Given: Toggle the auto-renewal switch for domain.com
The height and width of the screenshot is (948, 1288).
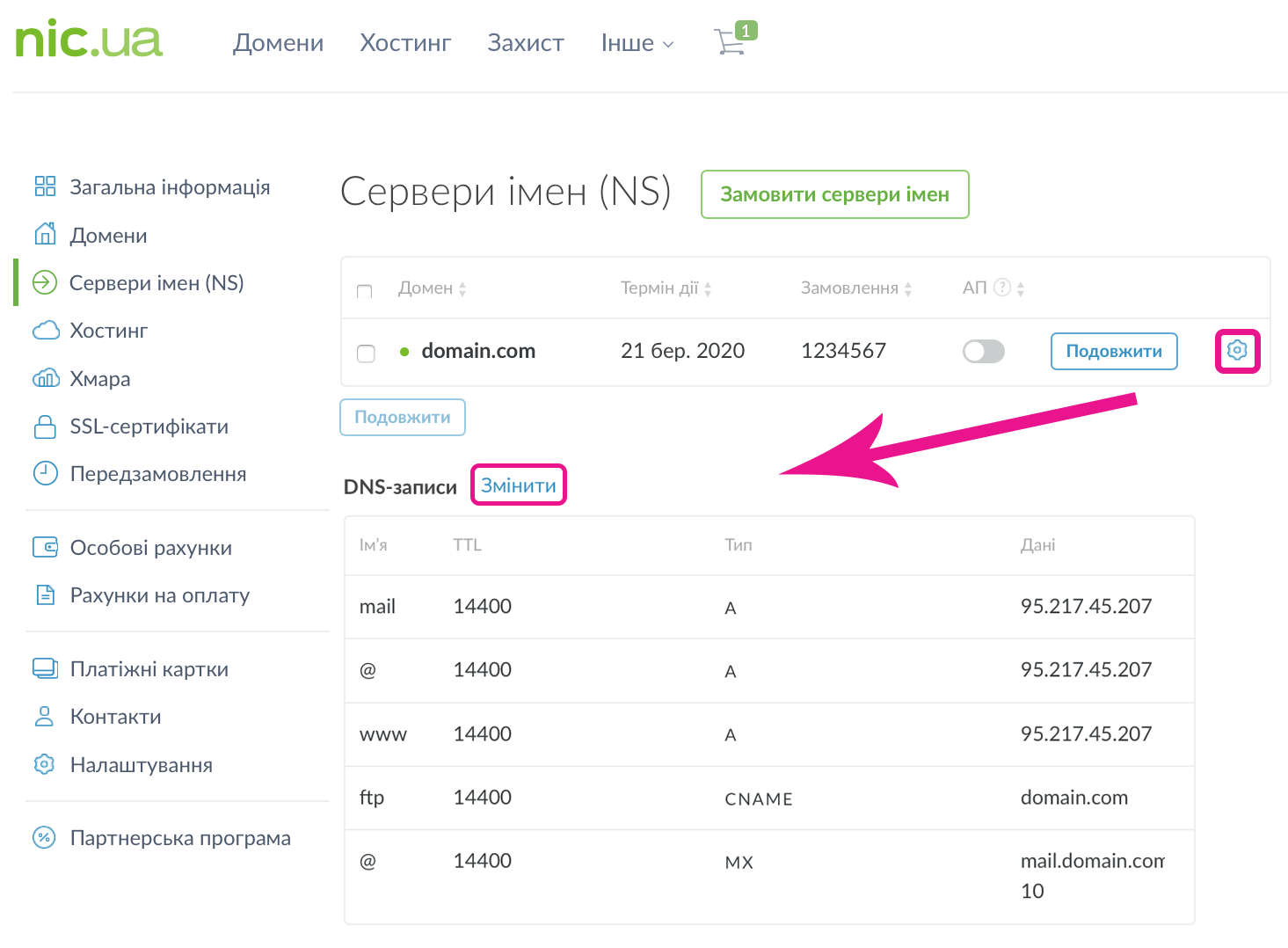Looking at the screenshot, I should [983, 351].
